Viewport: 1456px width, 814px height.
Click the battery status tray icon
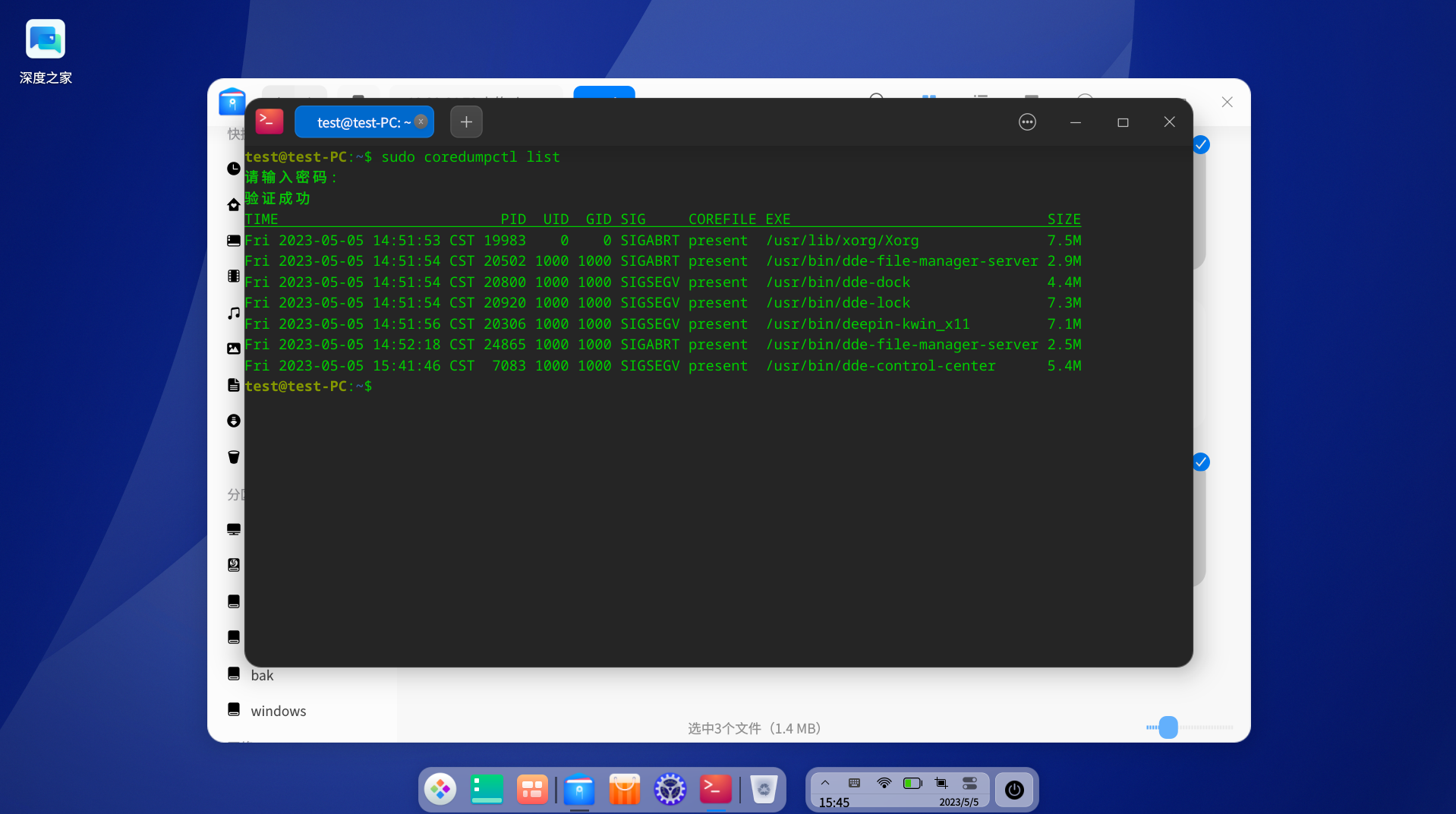[912, 783]
